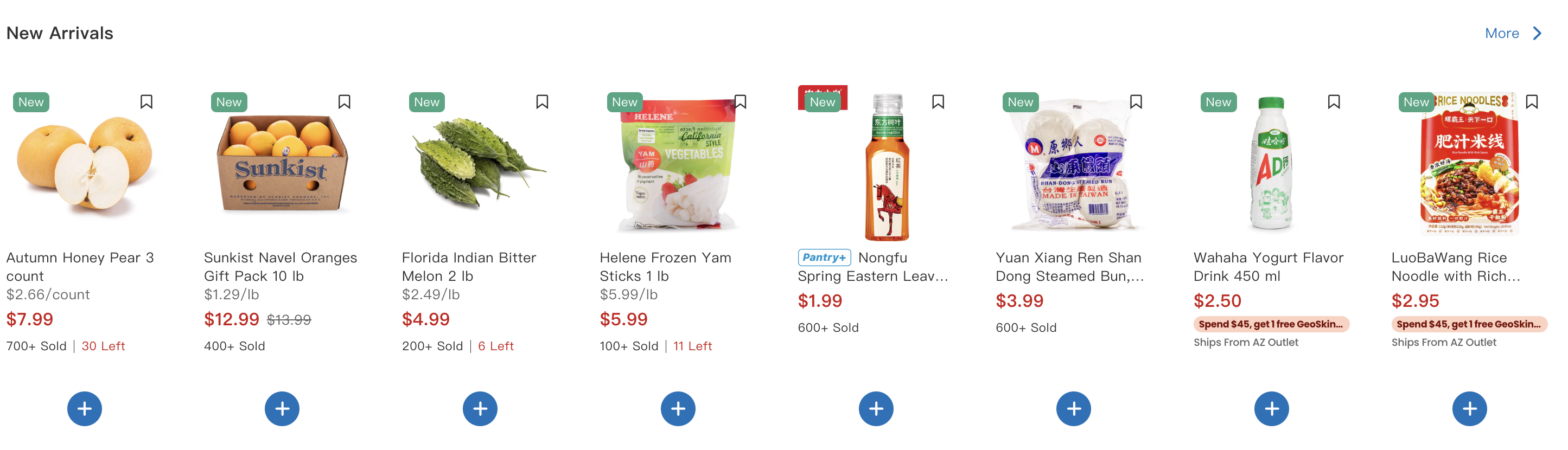Add Shan Dong Steamed Bun to cart
Viewport: 1568px width, 450px height.
1074,409
